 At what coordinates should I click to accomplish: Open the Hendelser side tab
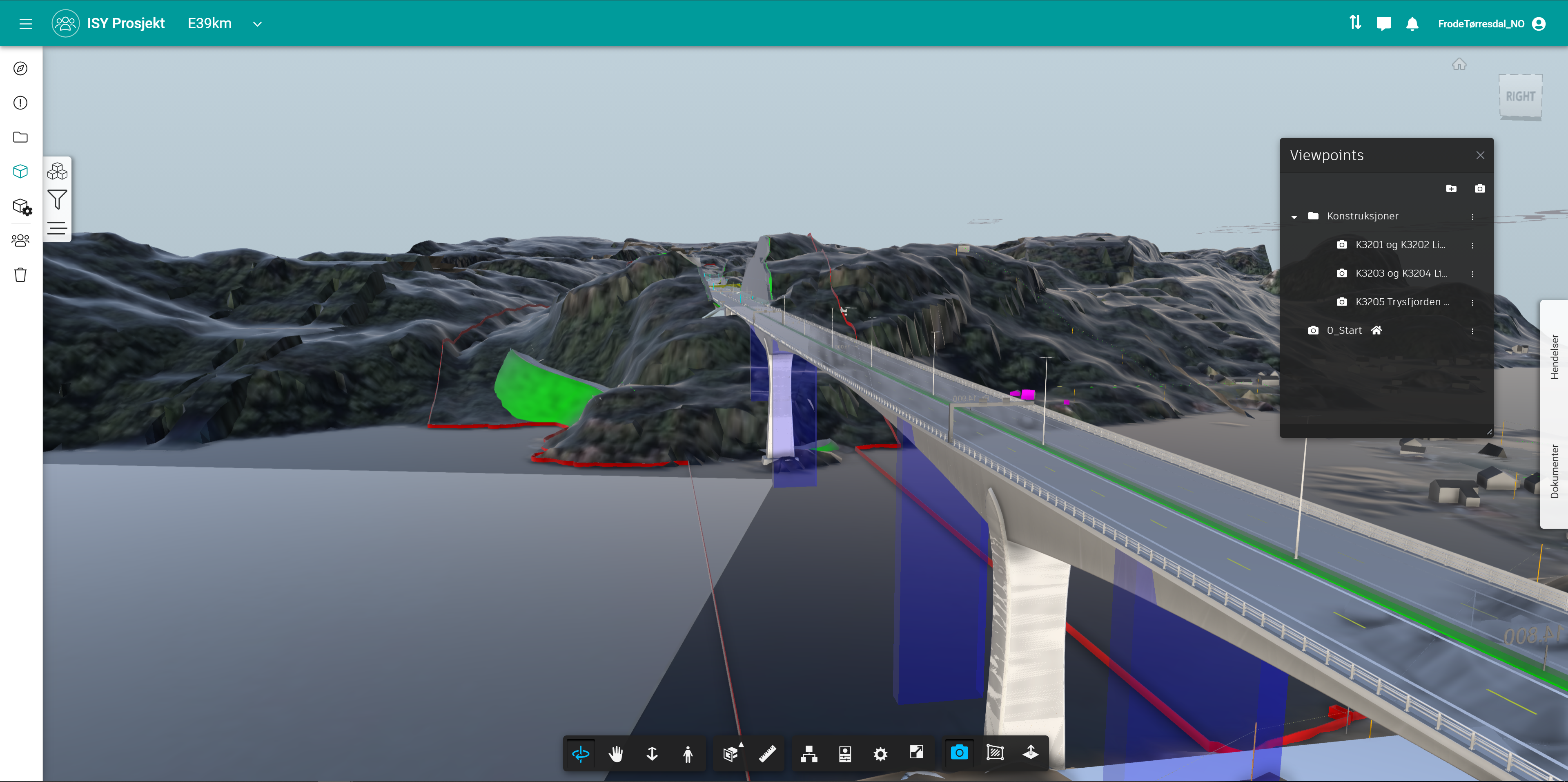[1554, 357]
